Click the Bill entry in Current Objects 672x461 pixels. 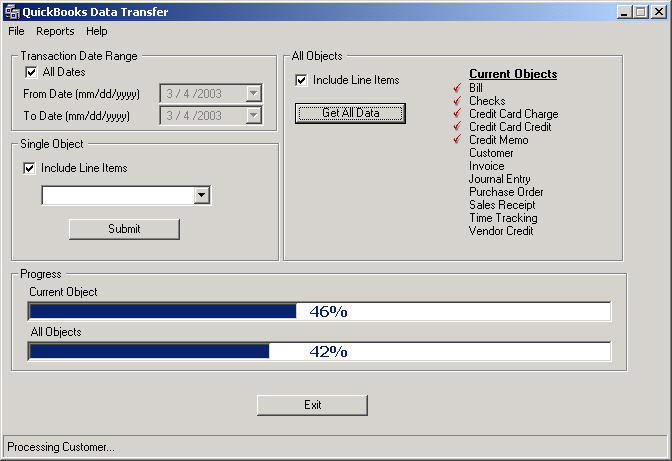[476, 88]
